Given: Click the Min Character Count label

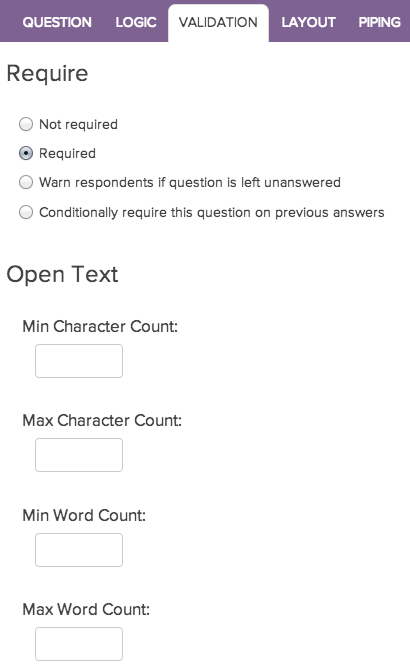Looking at the screenshot, I should pyautogui.click(x=100, y=326).
